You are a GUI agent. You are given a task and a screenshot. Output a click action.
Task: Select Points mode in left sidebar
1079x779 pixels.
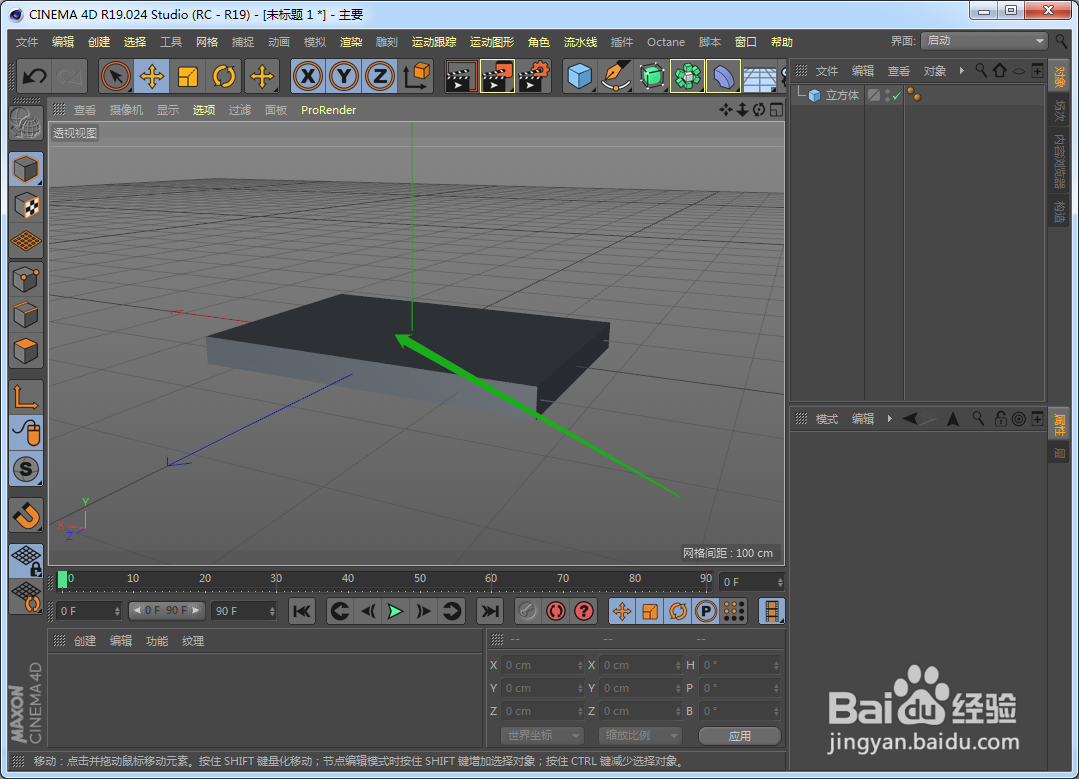coord(26,279)
